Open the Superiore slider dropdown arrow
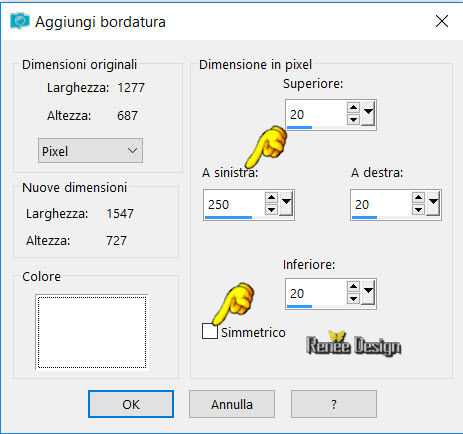The width and height of the screenshot is (463, 434). (x=368, y=114)
